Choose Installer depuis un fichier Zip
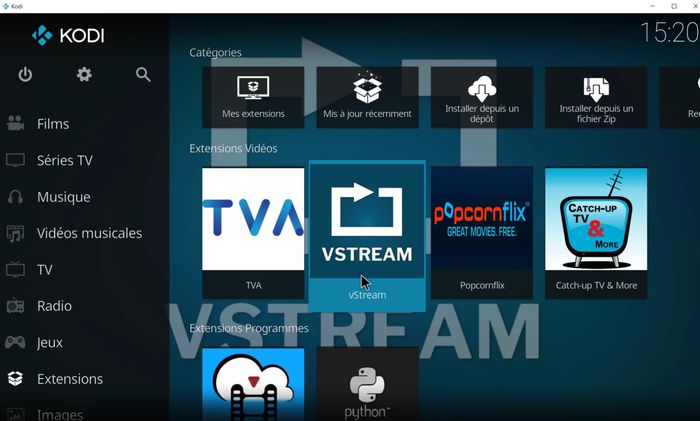Viewport: 700px width, 421px height. click(x=596, y=97)
